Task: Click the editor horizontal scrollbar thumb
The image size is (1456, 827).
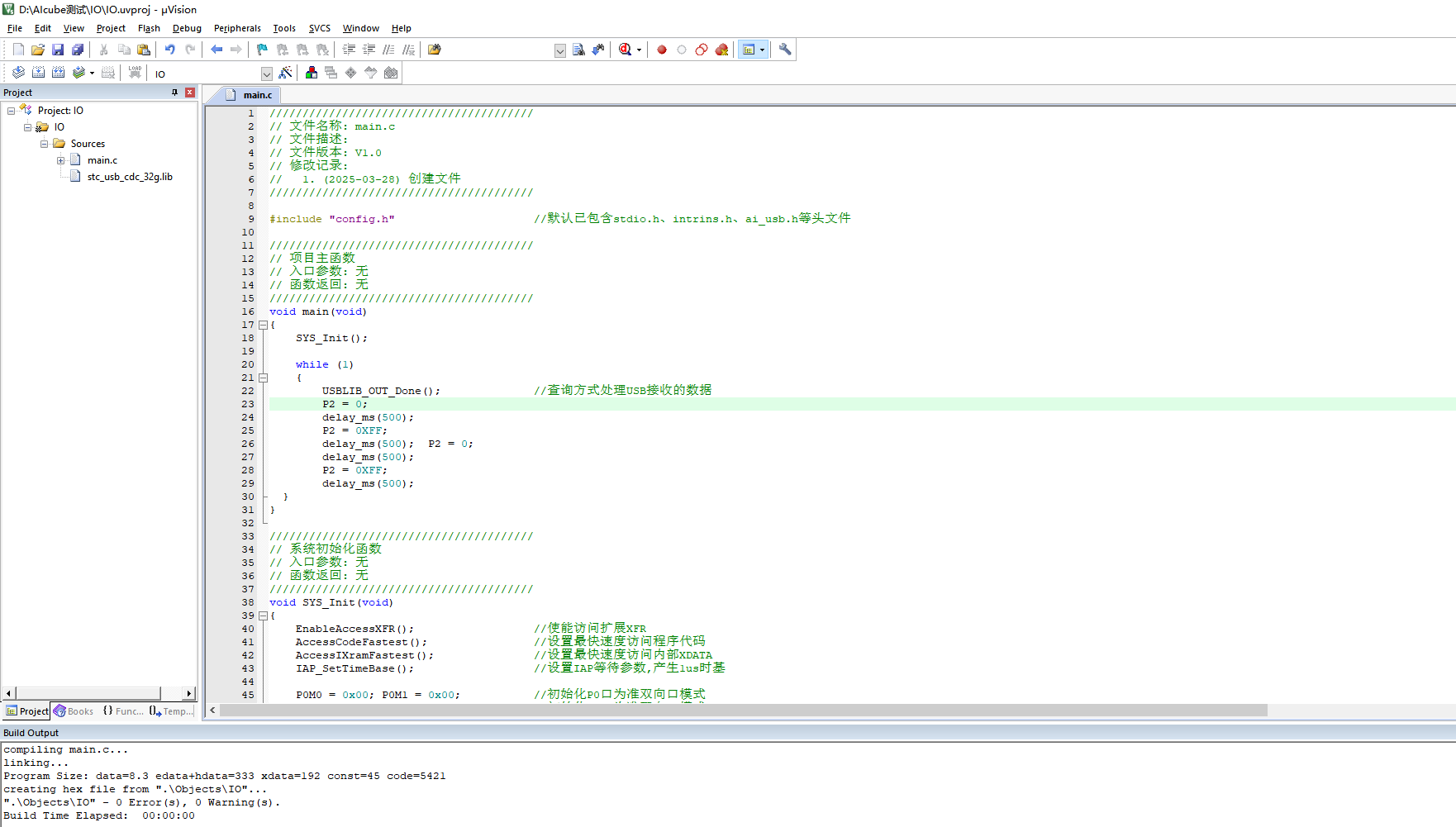Action: pyautogui.click(x=744, y=711)
